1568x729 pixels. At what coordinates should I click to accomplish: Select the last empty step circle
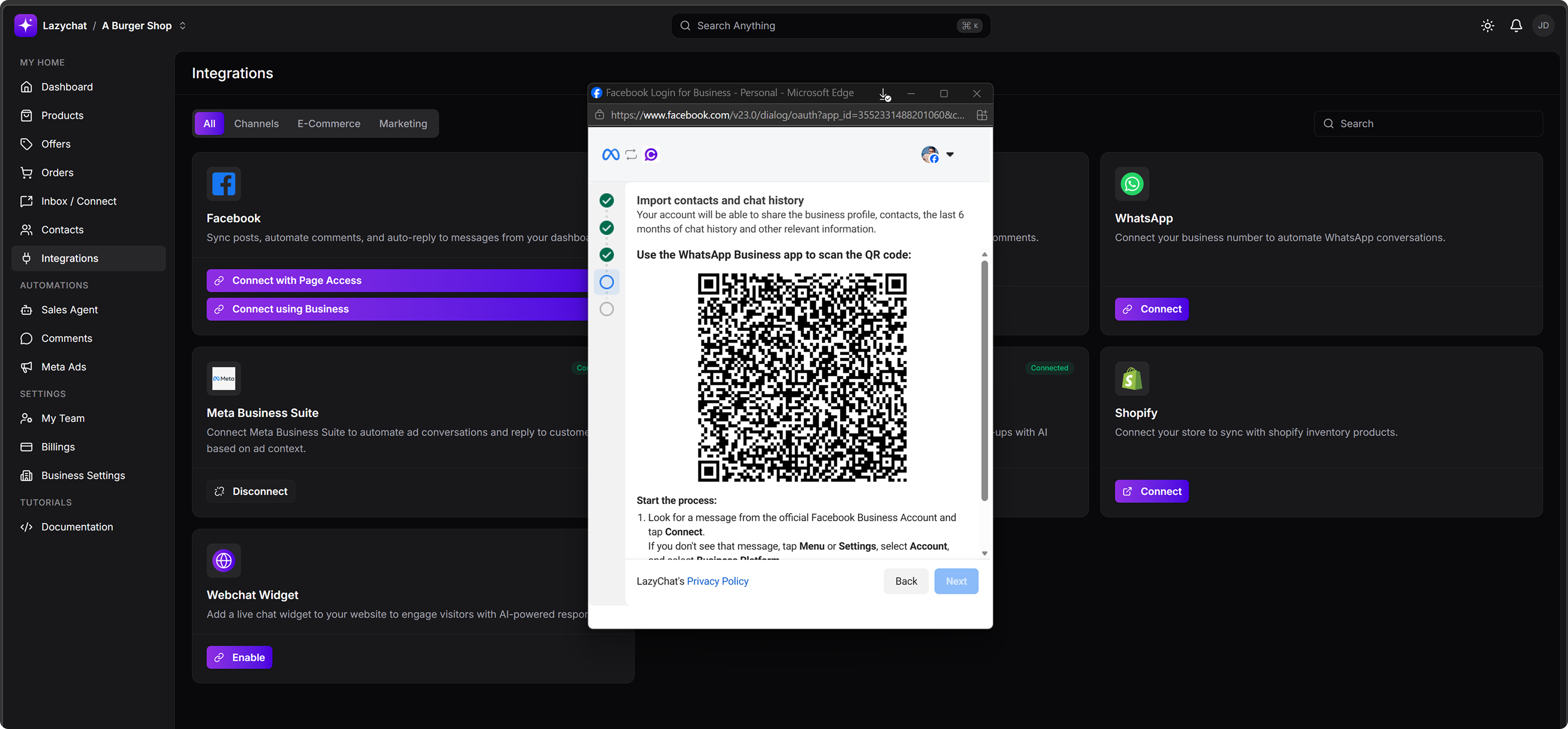coord(606,309)
